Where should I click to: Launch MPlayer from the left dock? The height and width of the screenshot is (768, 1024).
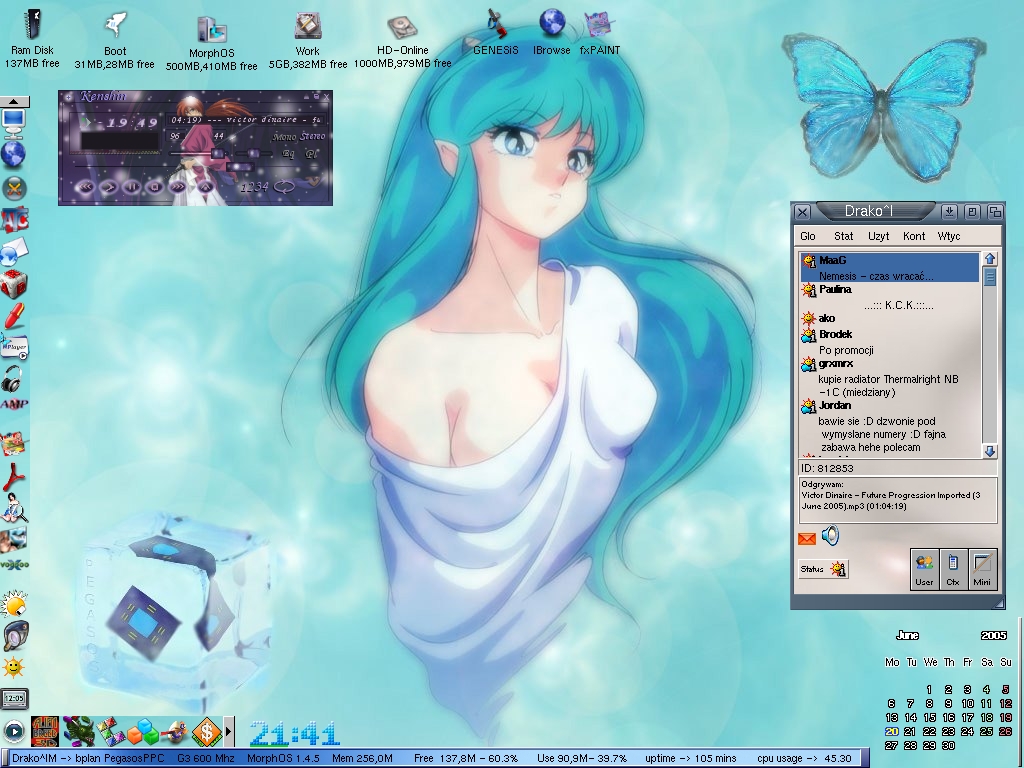(14, 347)
